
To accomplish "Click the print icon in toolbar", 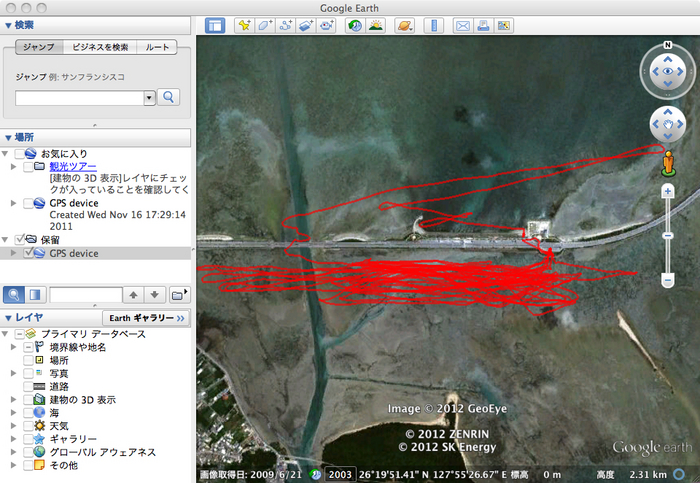I will click(483, 25).
